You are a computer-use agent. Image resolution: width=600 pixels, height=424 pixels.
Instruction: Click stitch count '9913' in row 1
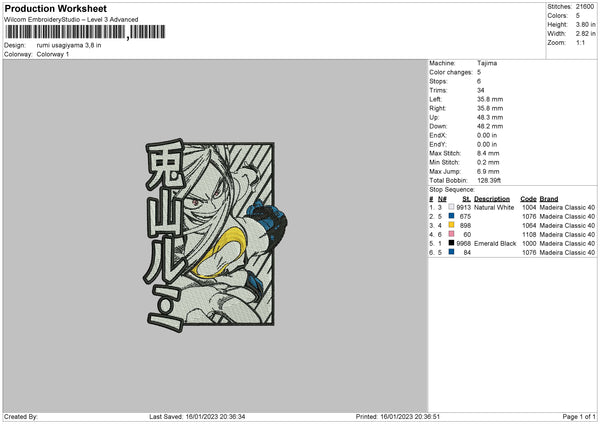pyautogui.click(x=464, y=207)
